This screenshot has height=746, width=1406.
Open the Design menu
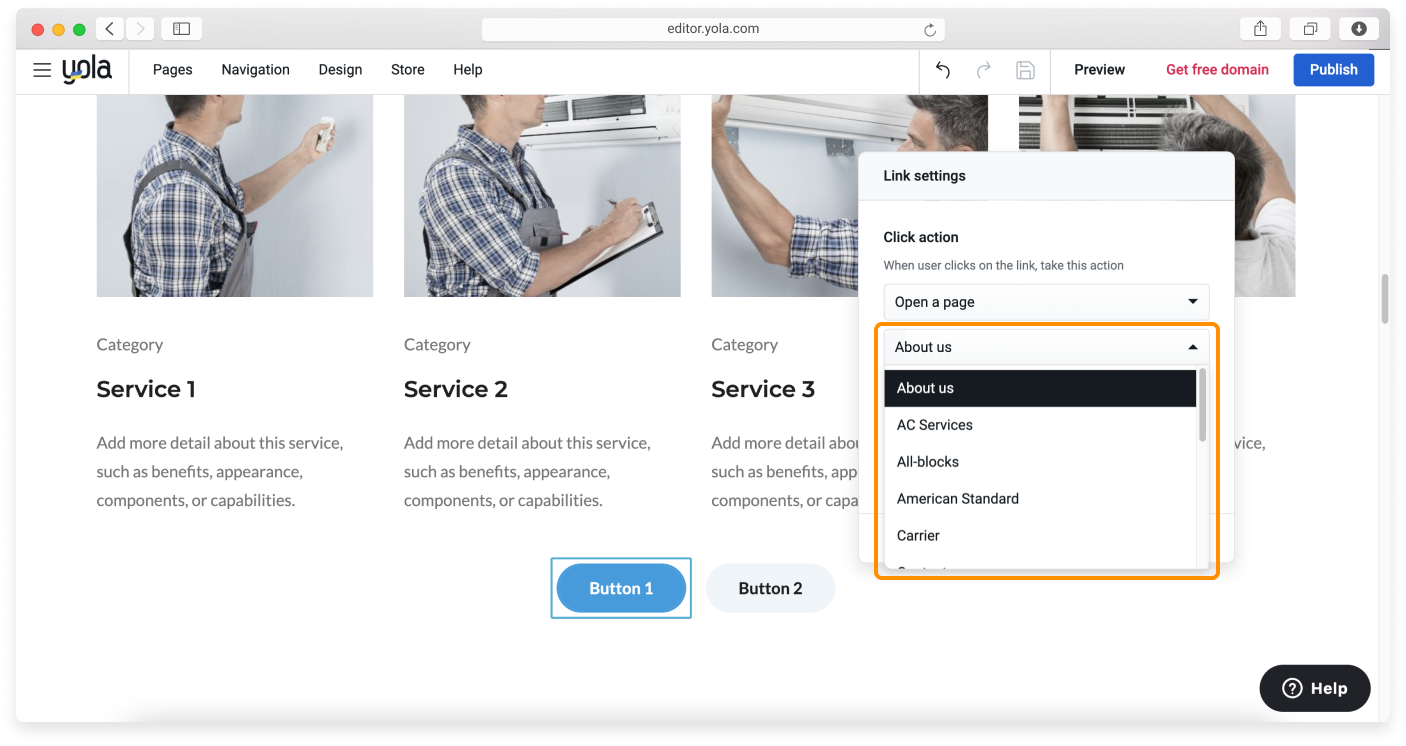click(x=340, y=70)
